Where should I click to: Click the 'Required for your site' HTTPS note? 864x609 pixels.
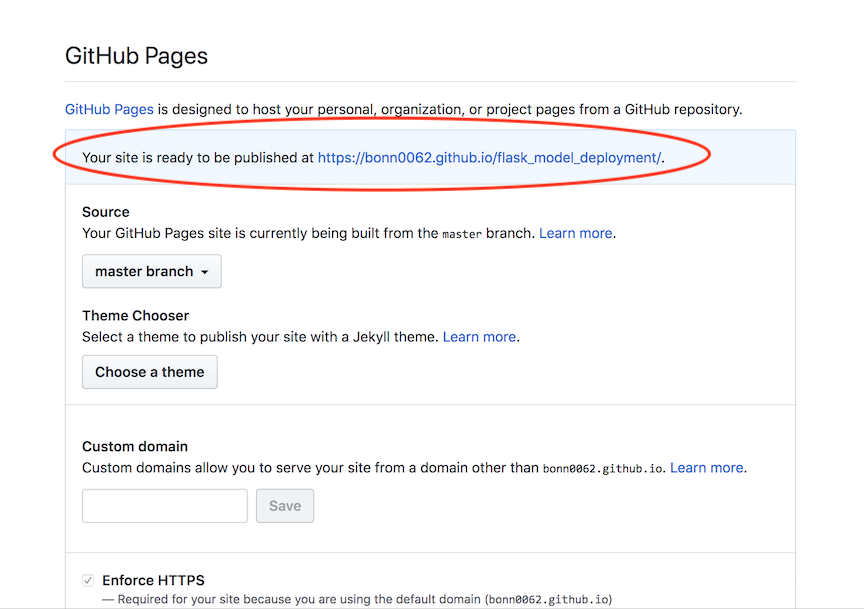[300, 599]
